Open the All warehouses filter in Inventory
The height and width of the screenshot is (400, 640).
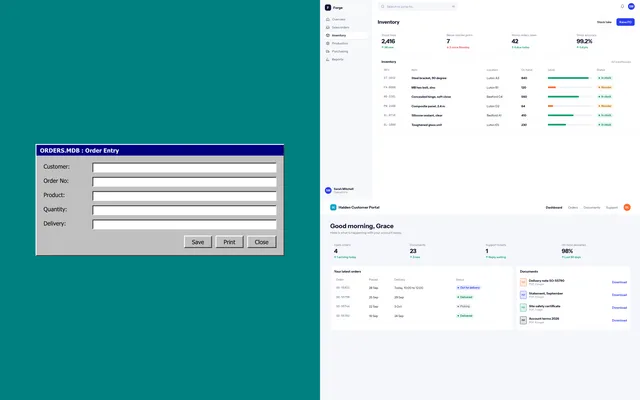point(621,62)
